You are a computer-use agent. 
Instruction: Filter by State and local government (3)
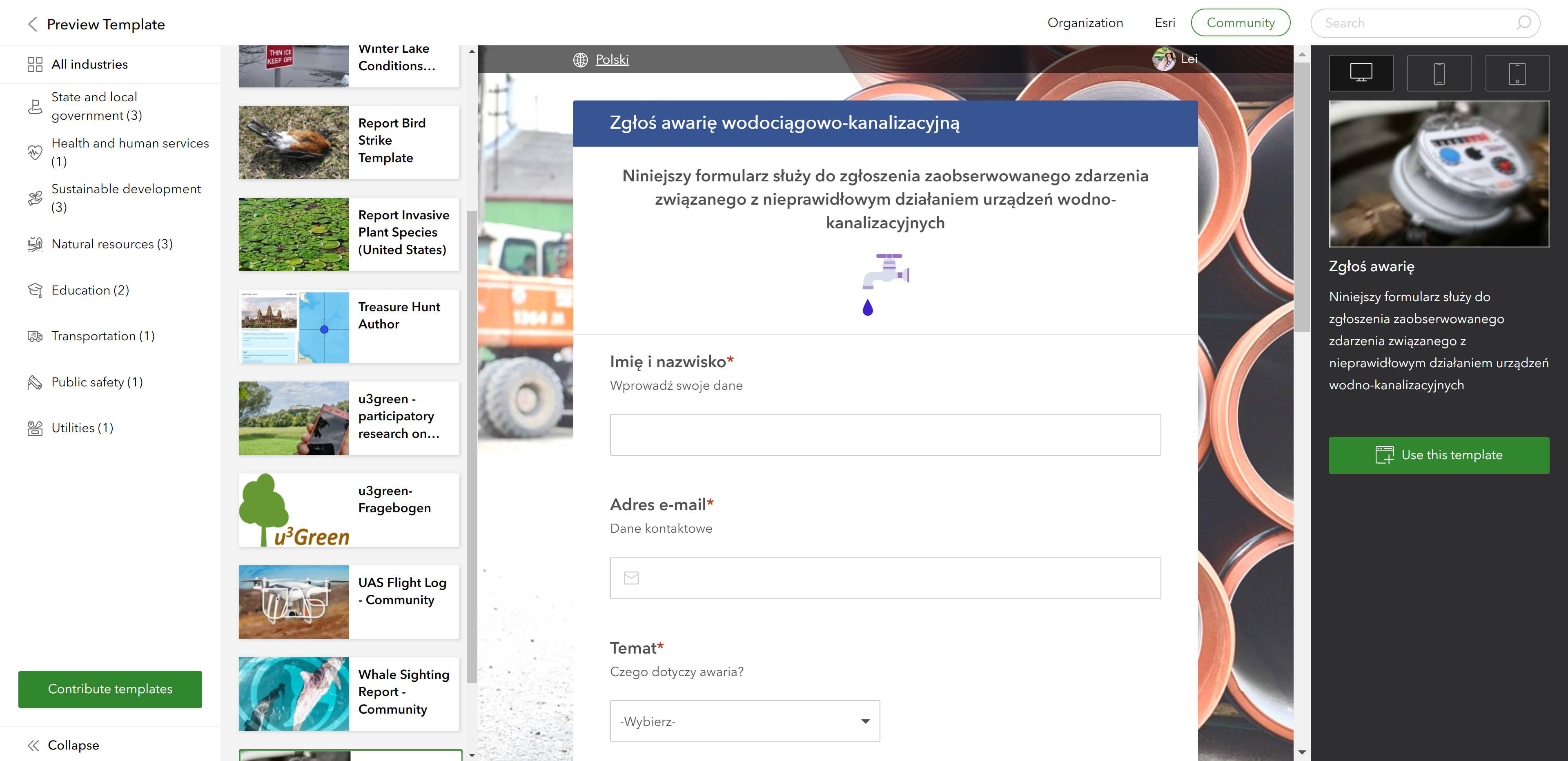tap(110, 107)
